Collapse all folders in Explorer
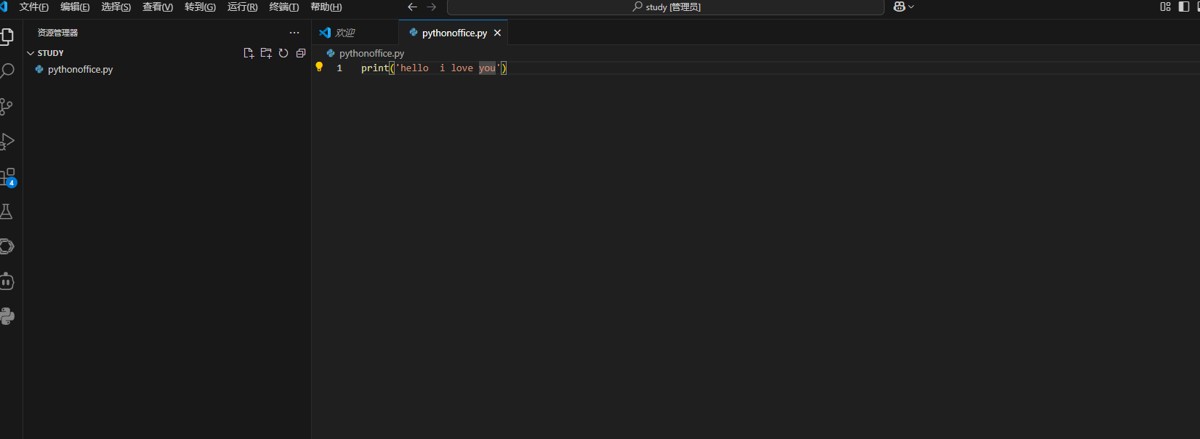This screenshot has width=1200, height=439. 300,53
